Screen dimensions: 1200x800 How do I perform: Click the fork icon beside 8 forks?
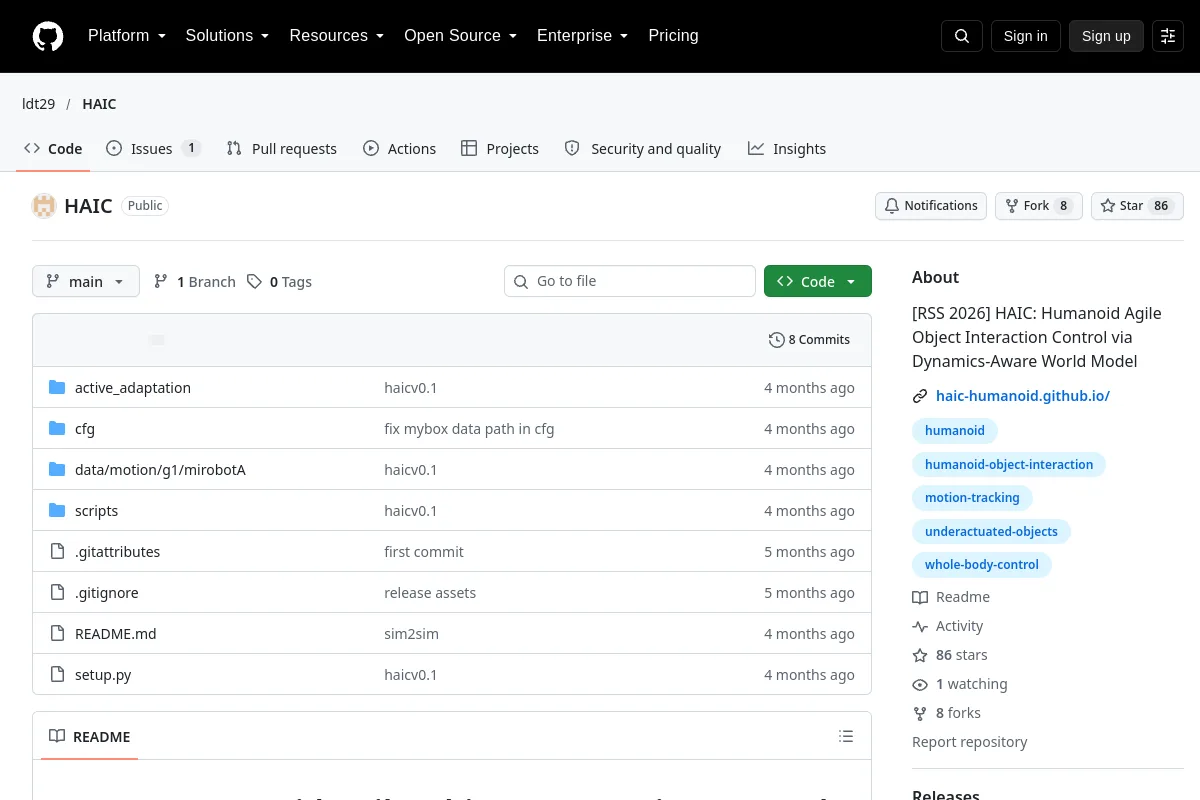coord(920,713)
